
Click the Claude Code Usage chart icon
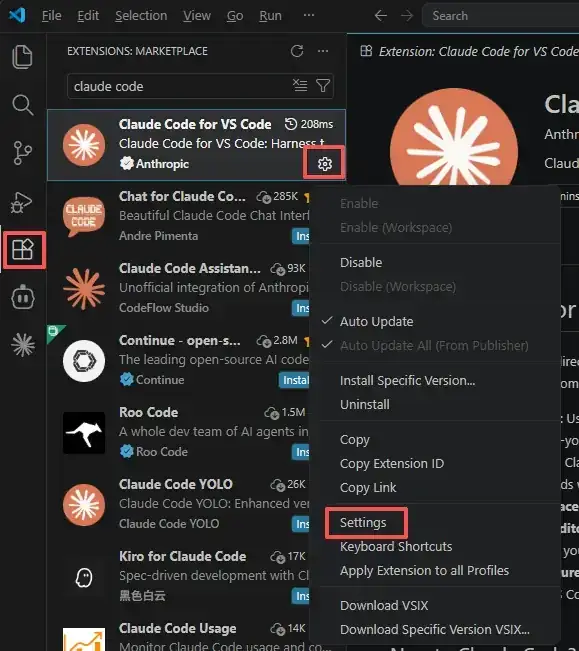point(84,639)
